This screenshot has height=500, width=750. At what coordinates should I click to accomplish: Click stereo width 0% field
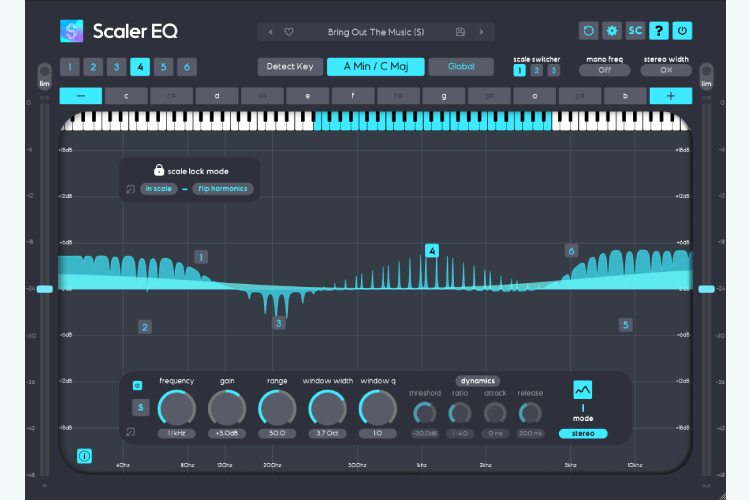pyautogui.click(x=666, y=70)
